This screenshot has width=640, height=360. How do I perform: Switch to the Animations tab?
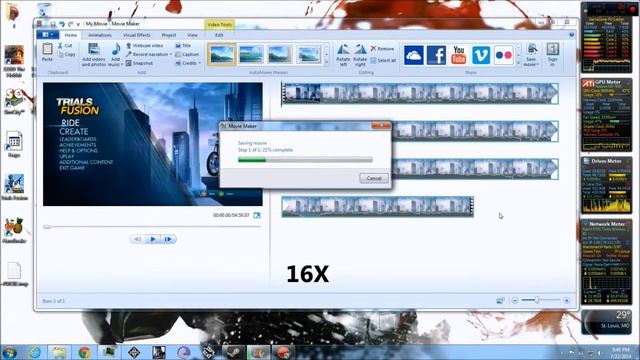tap(100, 35)
